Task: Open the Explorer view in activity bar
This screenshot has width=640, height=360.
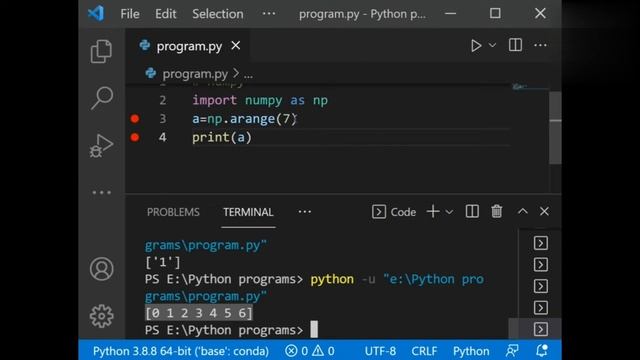Action: click(101, 51)
